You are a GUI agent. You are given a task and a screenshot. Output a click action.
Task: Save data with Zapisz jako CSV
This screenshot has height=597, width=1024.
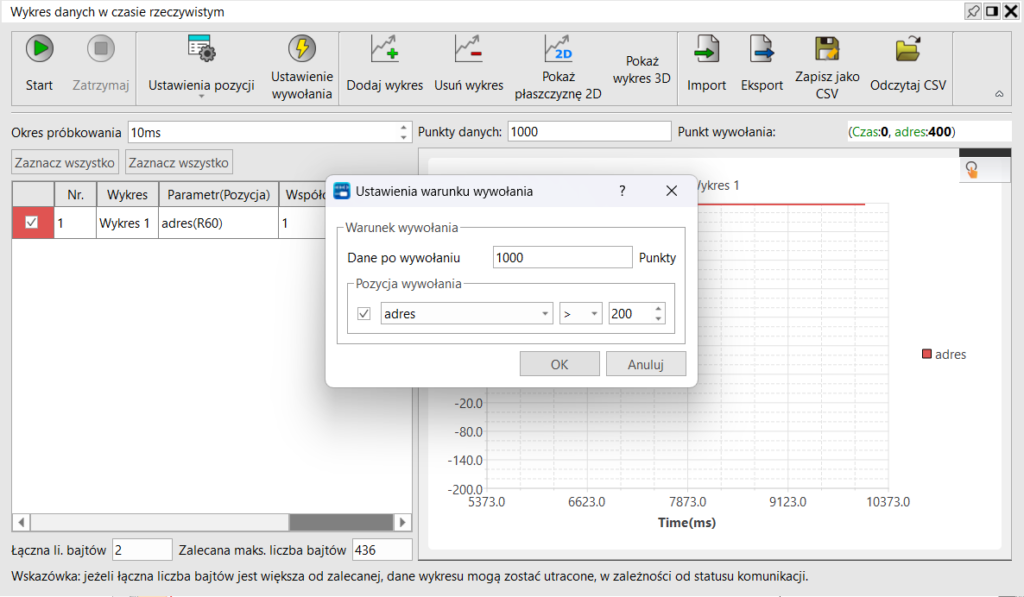point(827,67)
